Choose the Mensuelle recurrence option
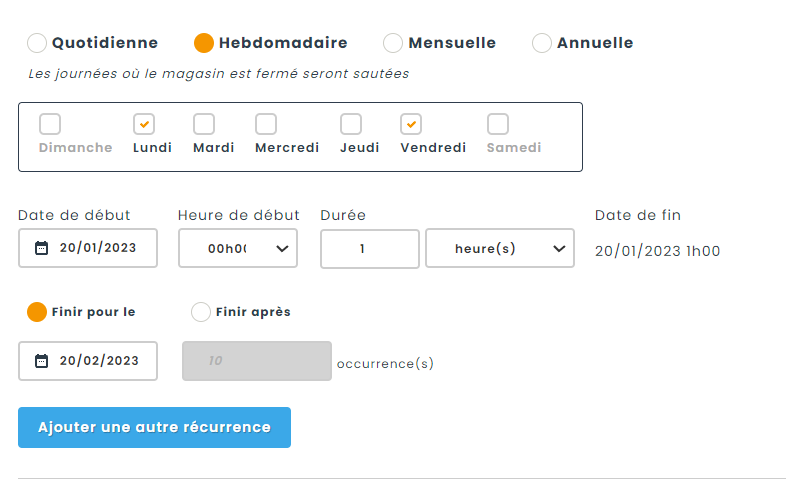The width and height of the screenshot is (786, 496). coord(393,43)
